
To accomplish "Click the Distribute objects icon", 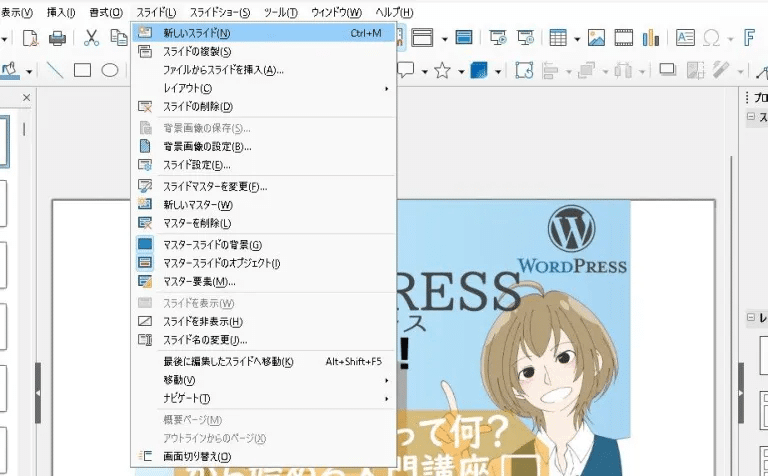I will click(623, 71).
